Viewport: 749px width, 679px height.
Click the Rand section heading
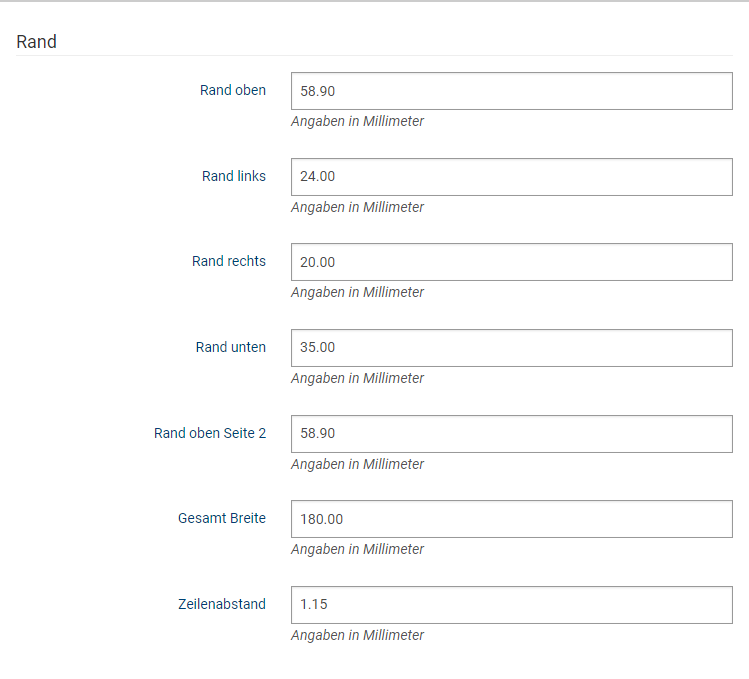(x=36, y=42)
